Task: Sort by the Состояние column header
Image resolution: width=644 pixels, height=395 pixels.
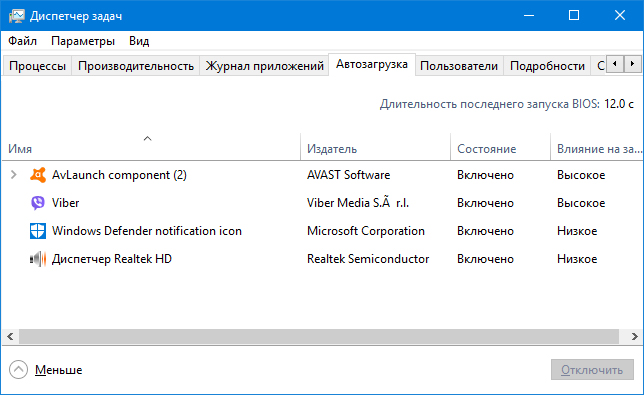Action: pos(500,147)
